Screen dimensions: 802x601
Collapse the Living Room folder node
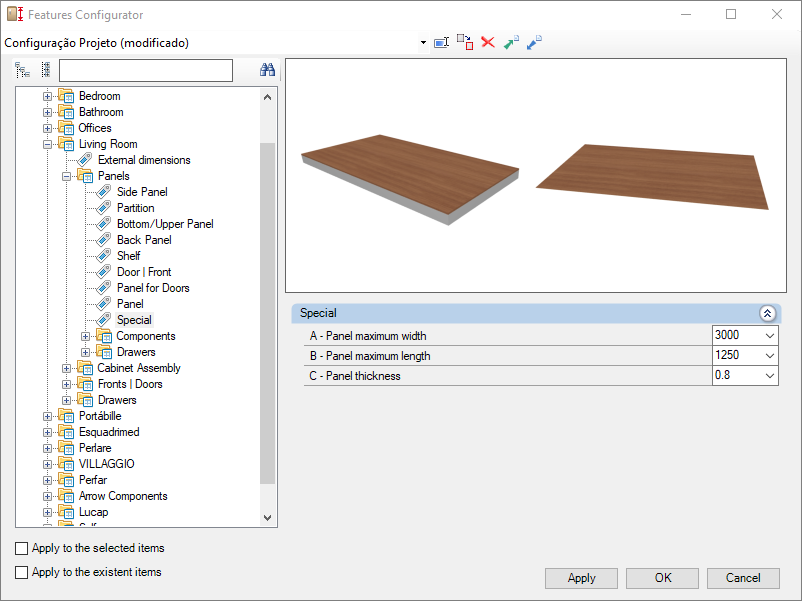click(47, 144)
